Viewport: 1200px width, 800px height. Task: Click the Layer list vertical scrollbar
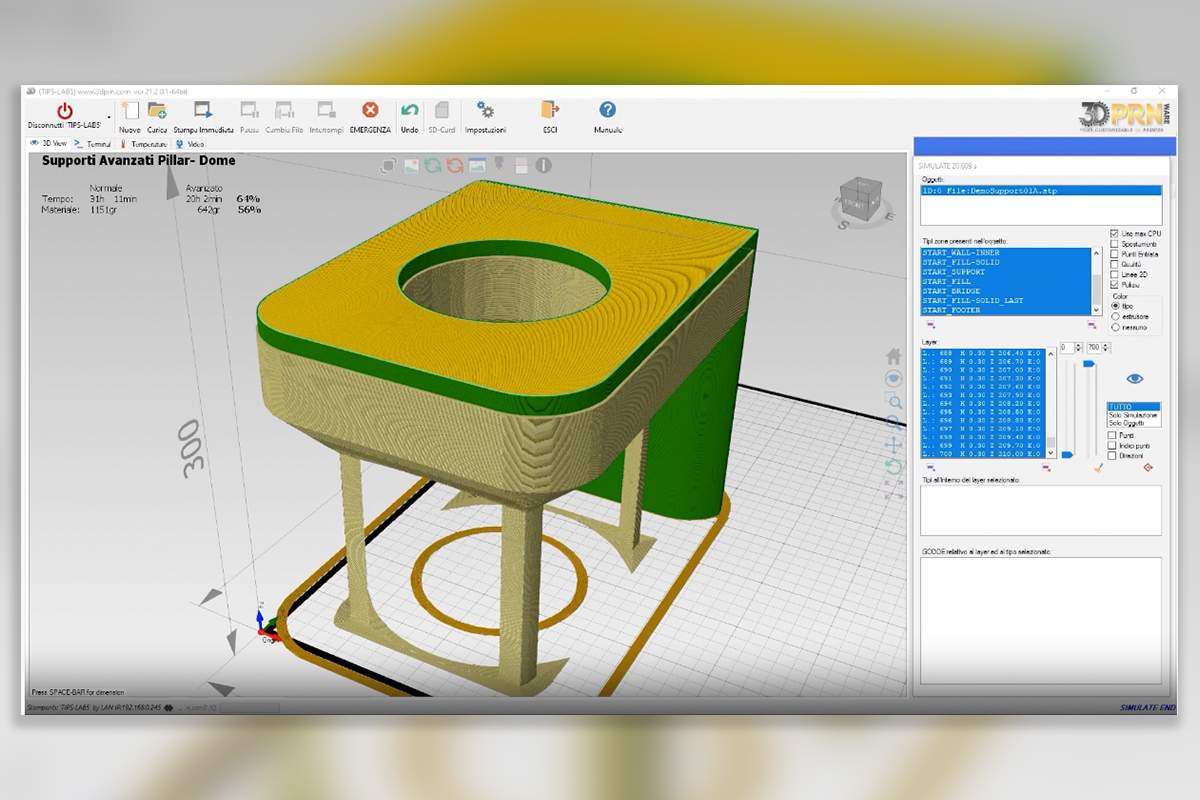pos(1050,402)
